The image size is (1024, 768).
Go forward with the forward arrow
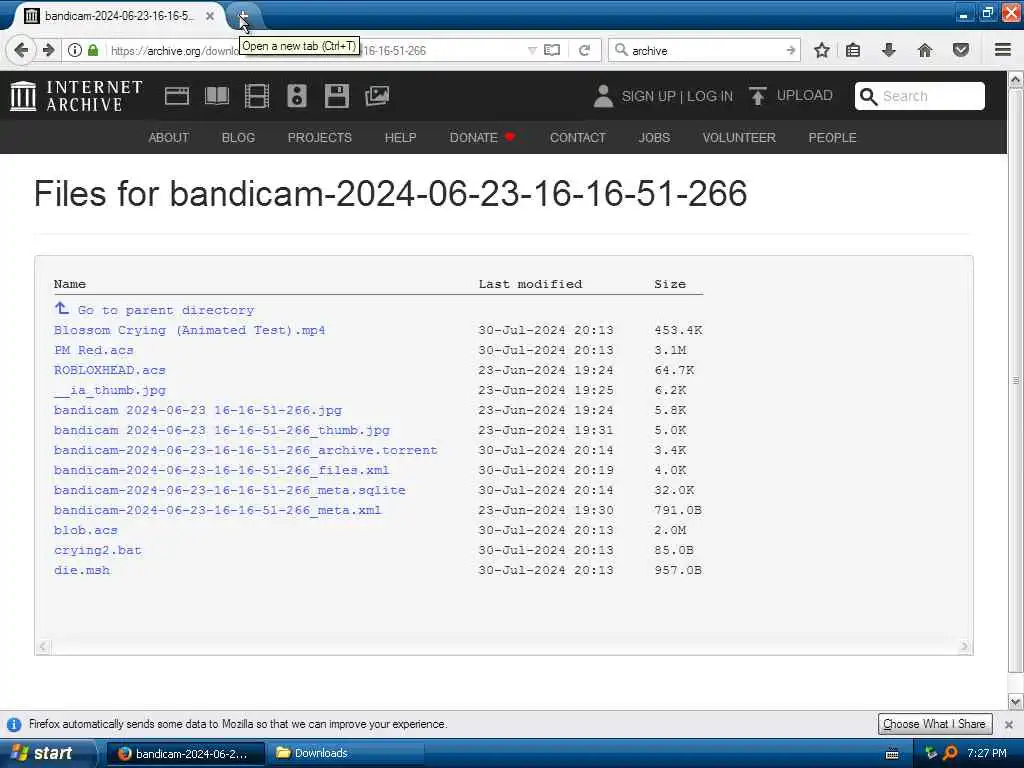(x=48, y=50)
